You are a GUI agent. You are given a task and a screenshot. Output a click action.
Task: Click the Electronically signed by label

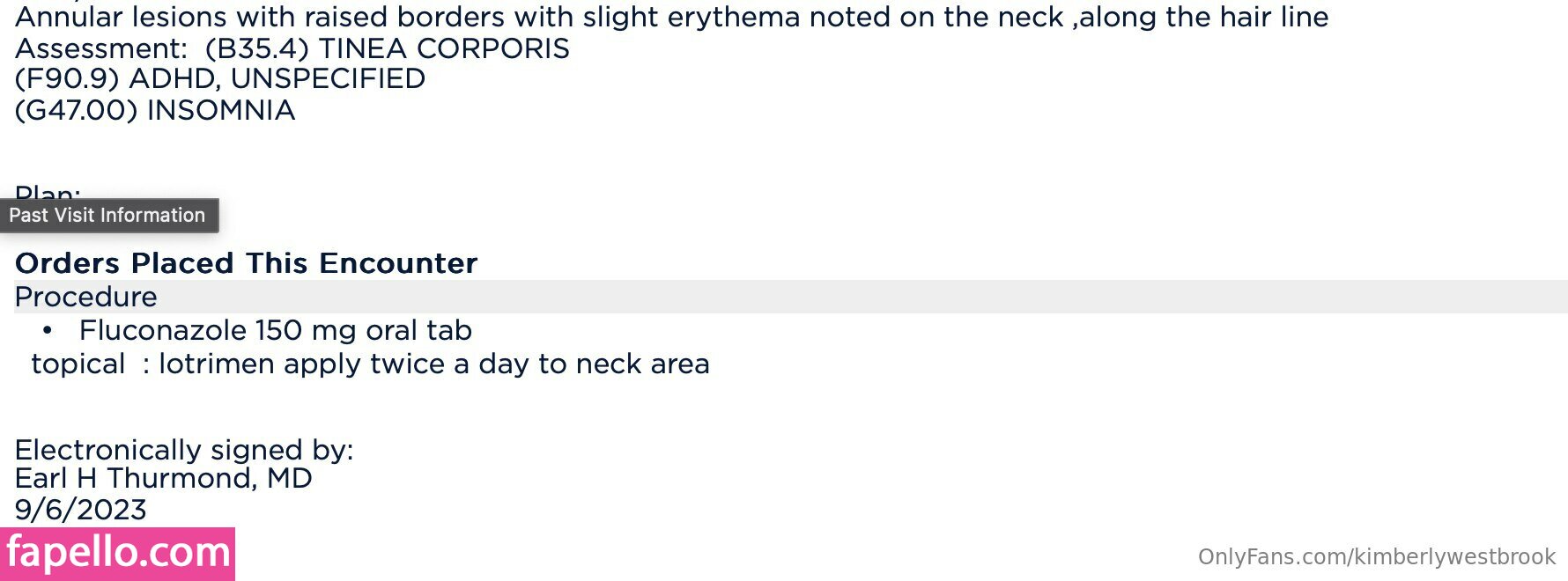pyautogui.click(x=183, y=450)
